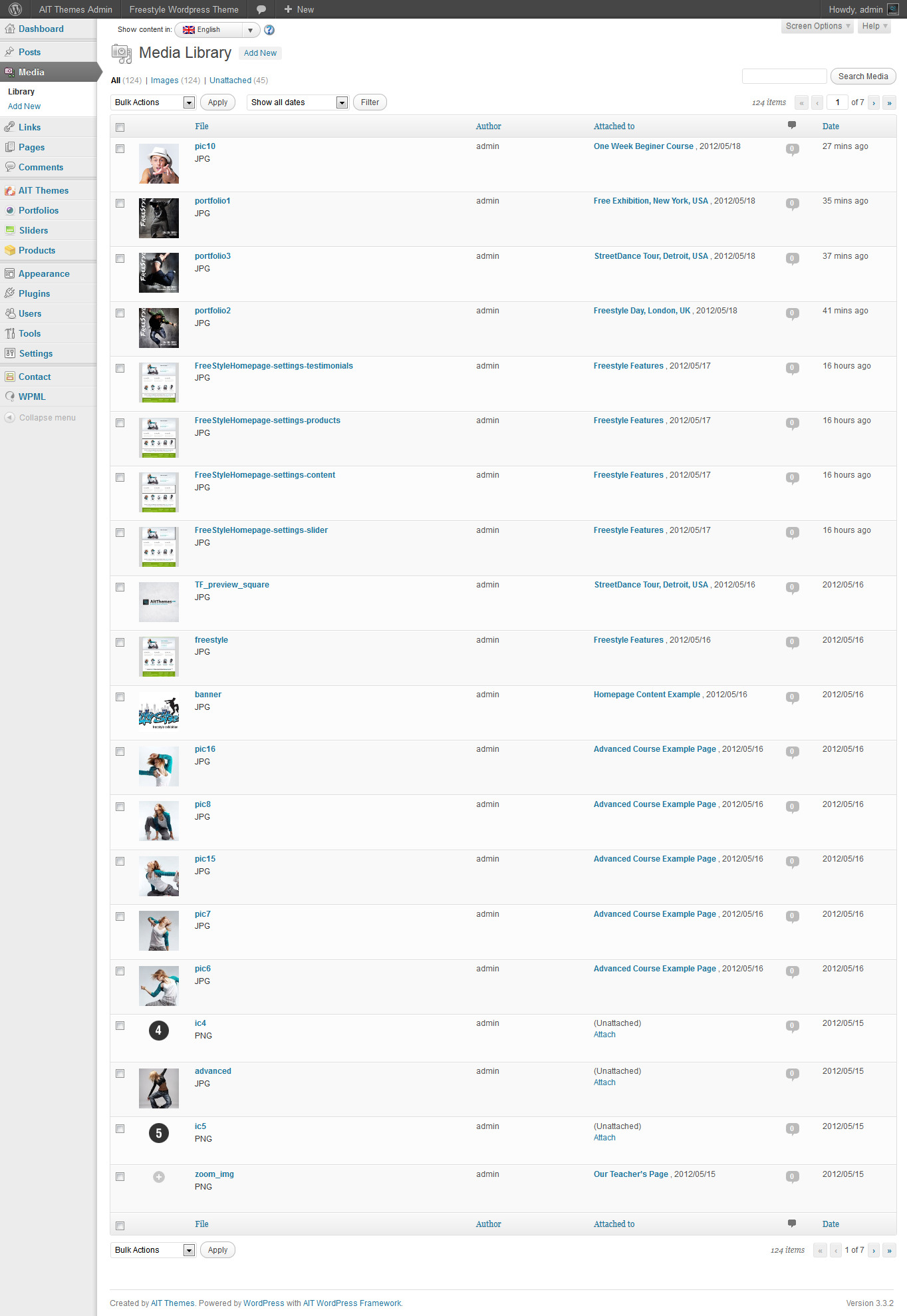Click the Users icon in sidebar

point(10,313)
